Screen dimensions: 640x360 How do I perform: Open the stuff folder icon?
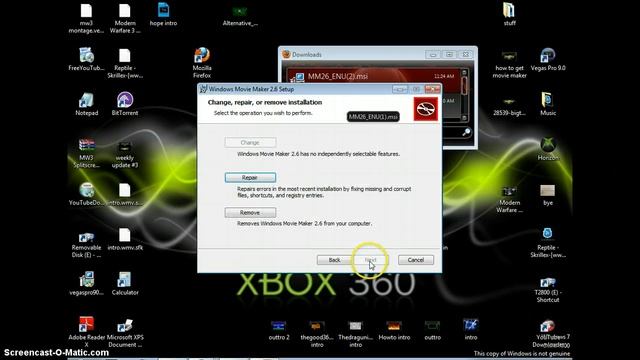[509, 10]
